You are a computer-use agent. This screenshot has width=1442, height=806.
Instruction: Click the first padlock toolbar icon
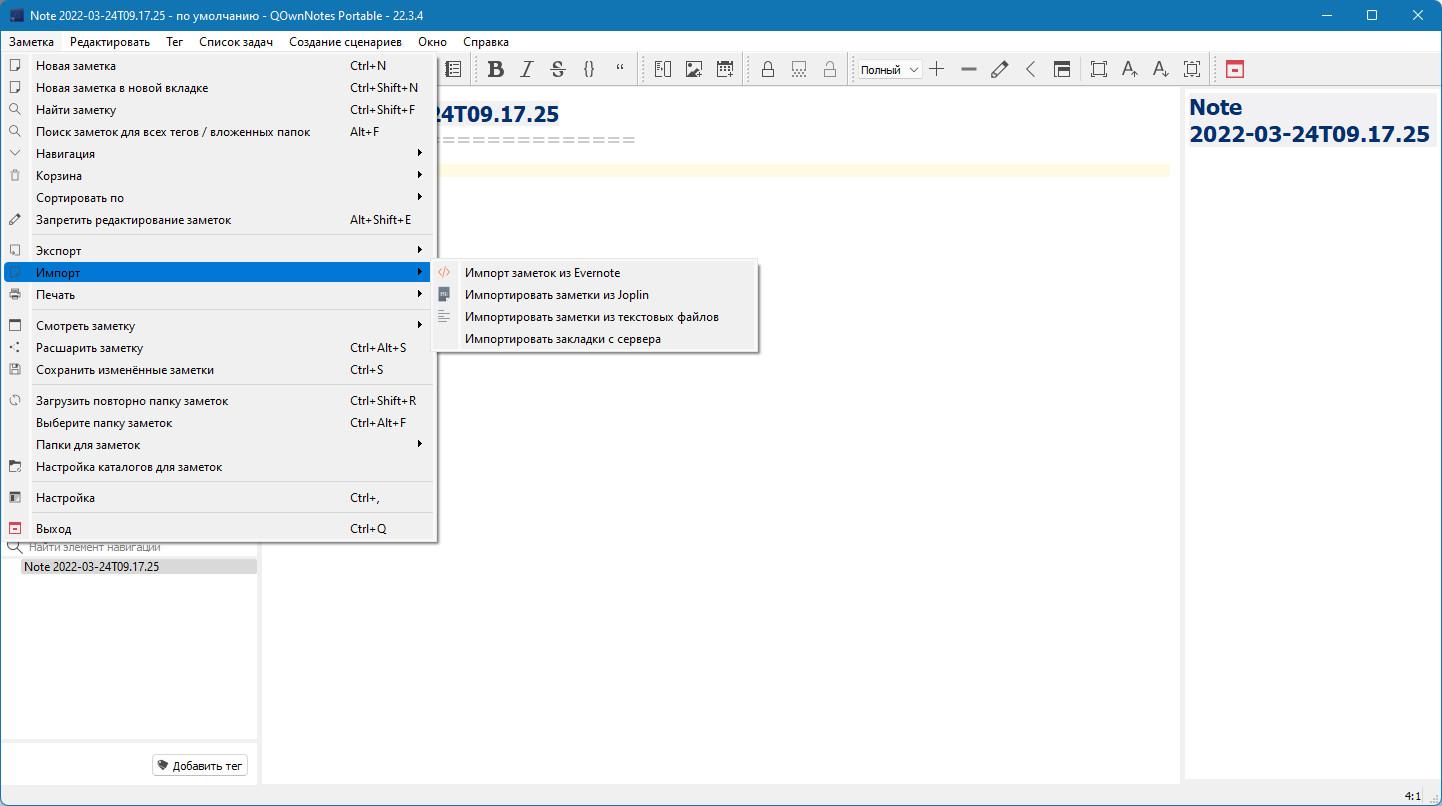point(768,69)
